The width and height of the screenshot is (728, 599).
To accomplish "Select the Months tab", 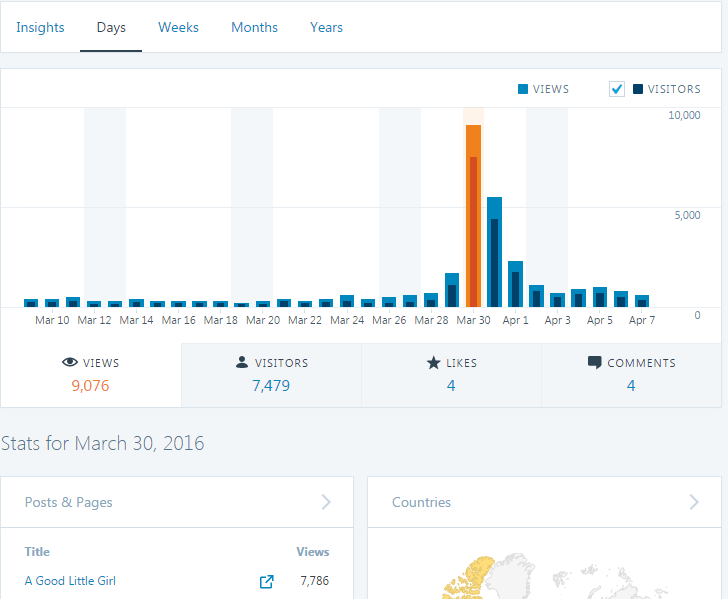I will 254,27.
